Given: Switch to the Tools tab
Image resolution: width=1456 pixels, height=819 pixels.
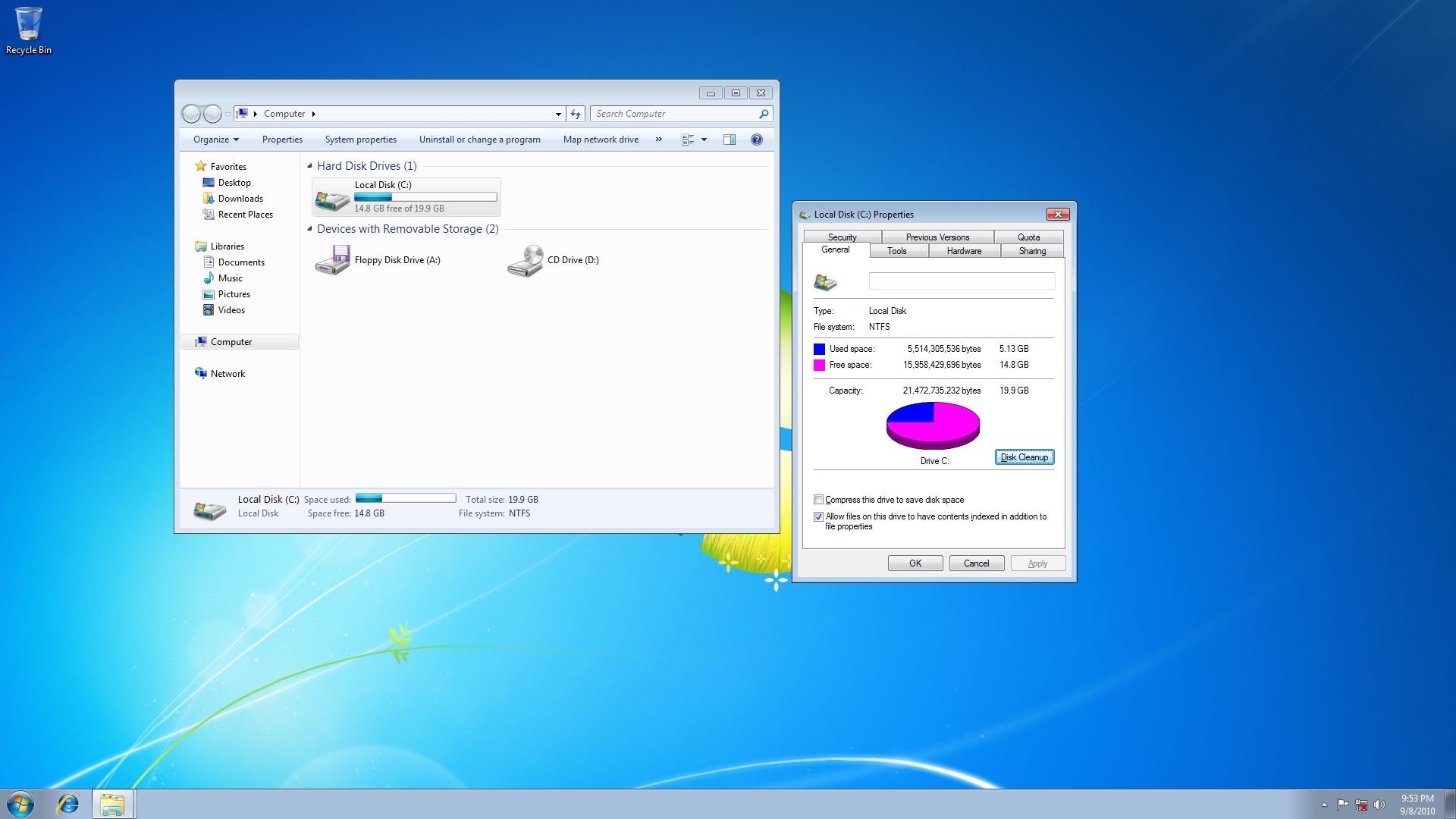Looking at the screenshot, I should click(x=897, y=251).
